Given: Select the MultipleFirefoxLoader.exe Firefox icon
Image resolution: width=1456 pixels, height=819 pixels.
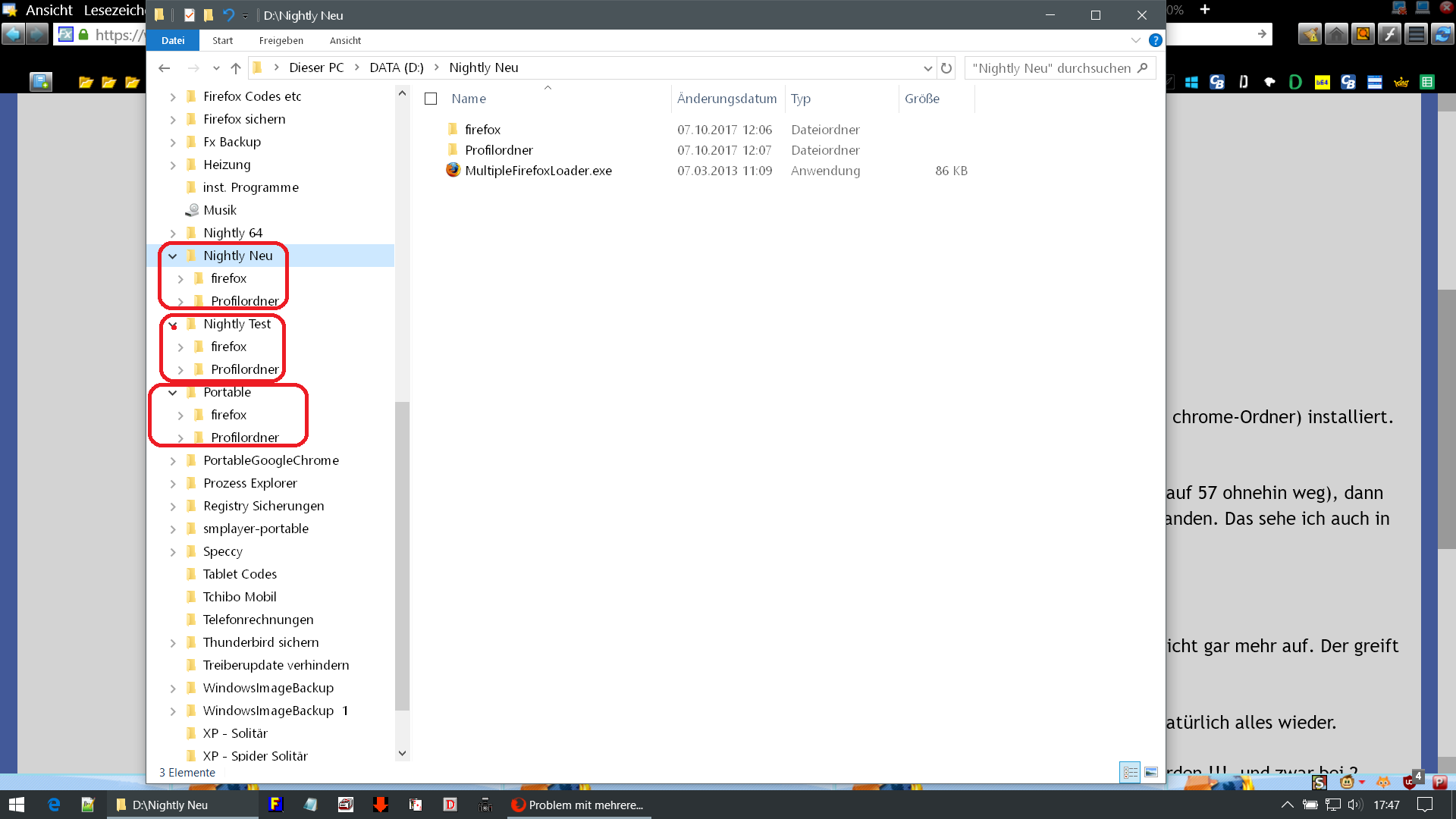Looking at the screenshot, I should pos(453,171).
